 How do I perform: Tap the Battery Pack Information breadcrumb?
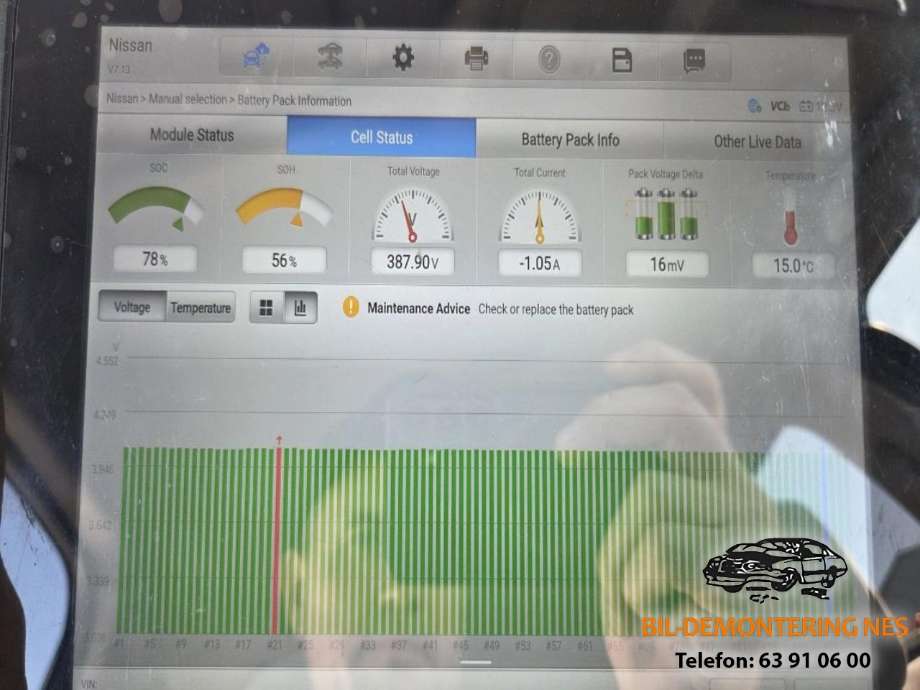click(x=294, y=100)
